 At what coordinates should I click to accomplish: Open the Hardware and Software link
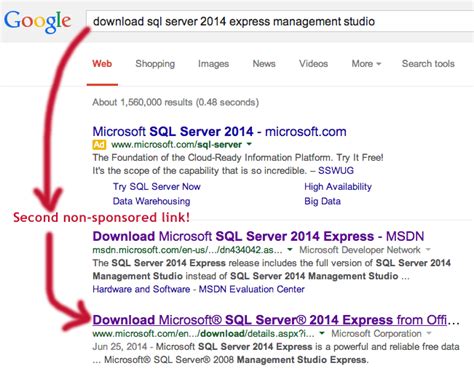(x=141, y=289)
